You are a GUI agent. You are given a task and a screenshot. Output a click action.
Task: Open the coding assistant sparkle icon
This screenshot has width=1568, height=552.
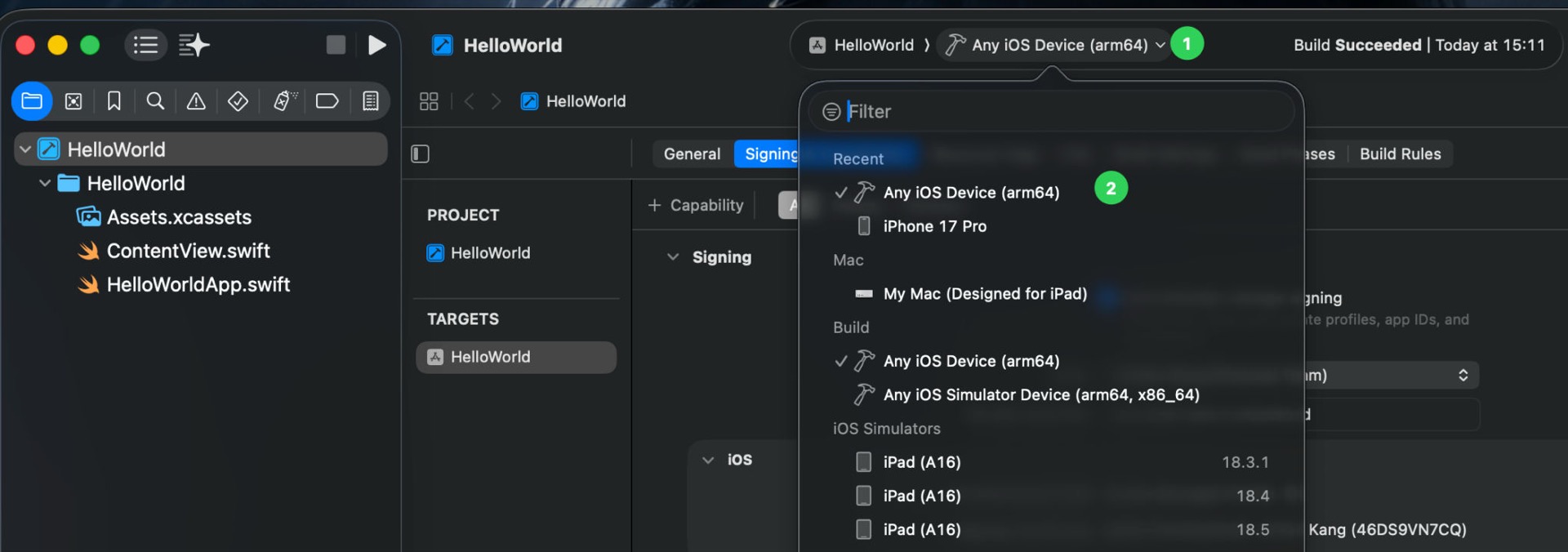(194, 45)
